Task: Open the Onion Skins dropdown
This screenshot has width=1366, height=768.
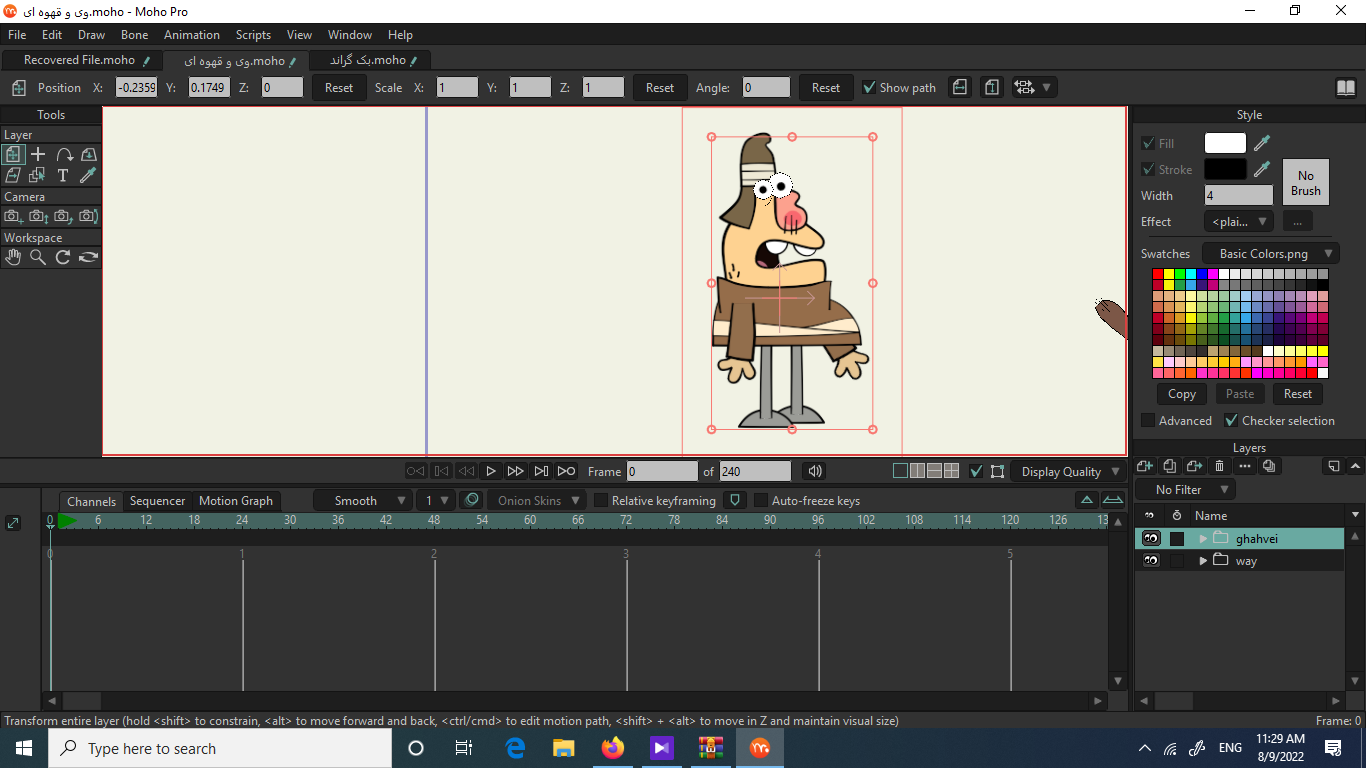Action: click(537, 500)
